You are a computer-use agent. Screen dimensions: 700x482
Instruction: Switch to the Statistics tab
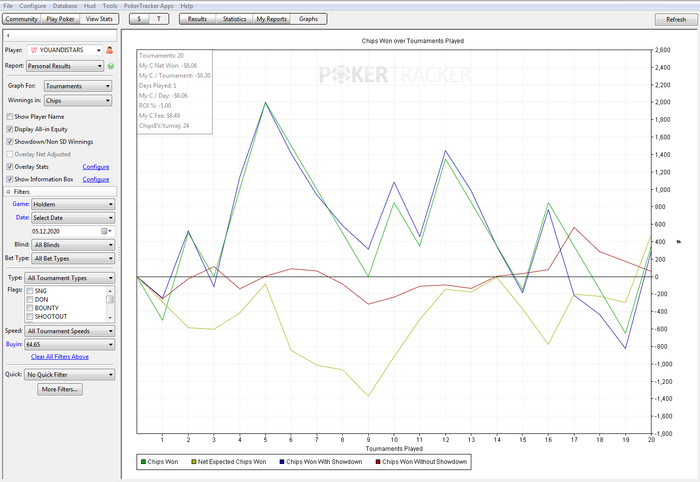click(233, 19)
